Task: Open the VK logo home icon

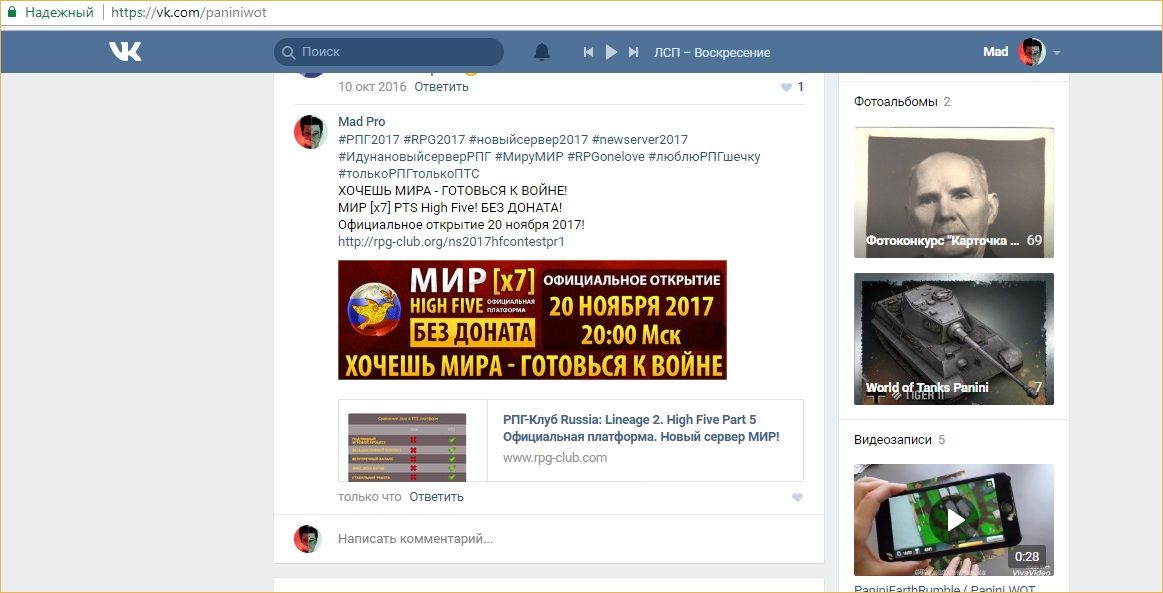Action: click(125, 51)
